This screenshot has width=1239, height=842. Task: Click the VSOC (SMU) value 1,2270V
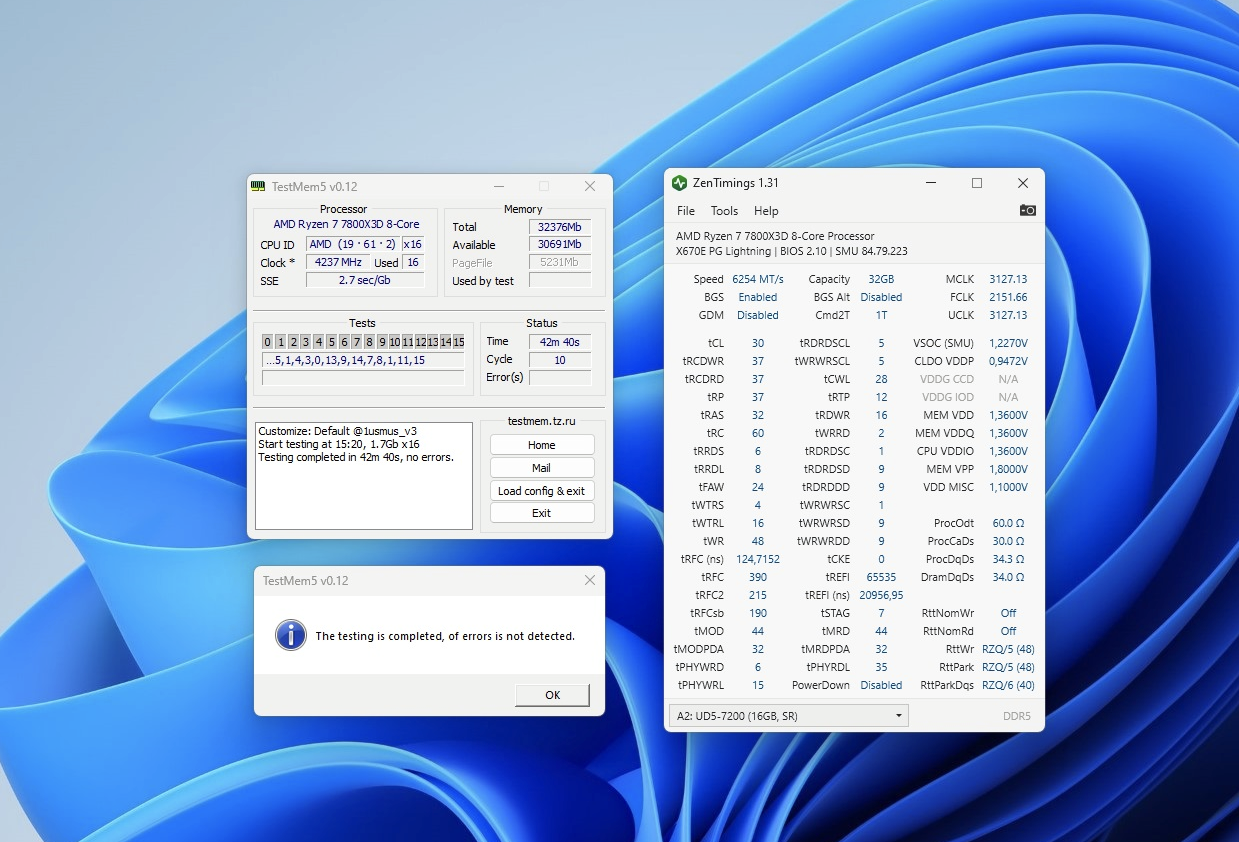point(1008,343)
